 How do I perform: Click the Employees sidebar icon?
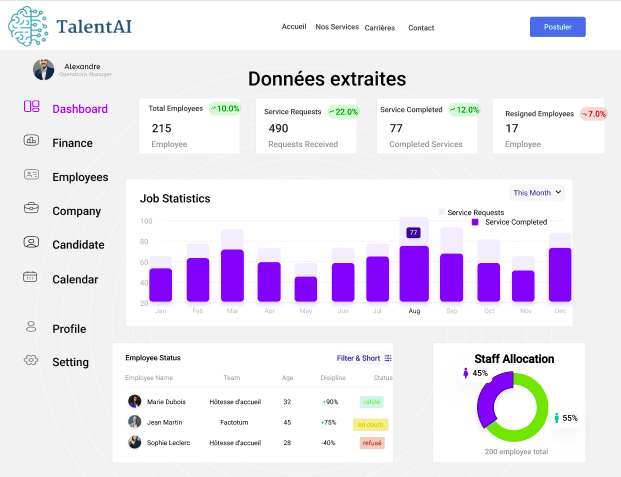(31, 176)
